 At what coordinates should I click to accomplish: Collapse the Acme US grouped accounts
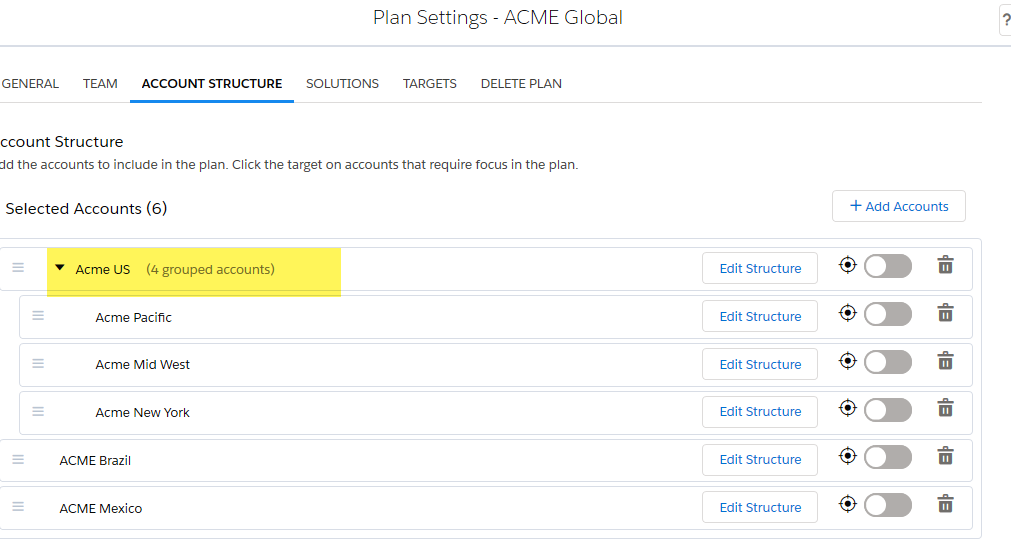point(60,268)
